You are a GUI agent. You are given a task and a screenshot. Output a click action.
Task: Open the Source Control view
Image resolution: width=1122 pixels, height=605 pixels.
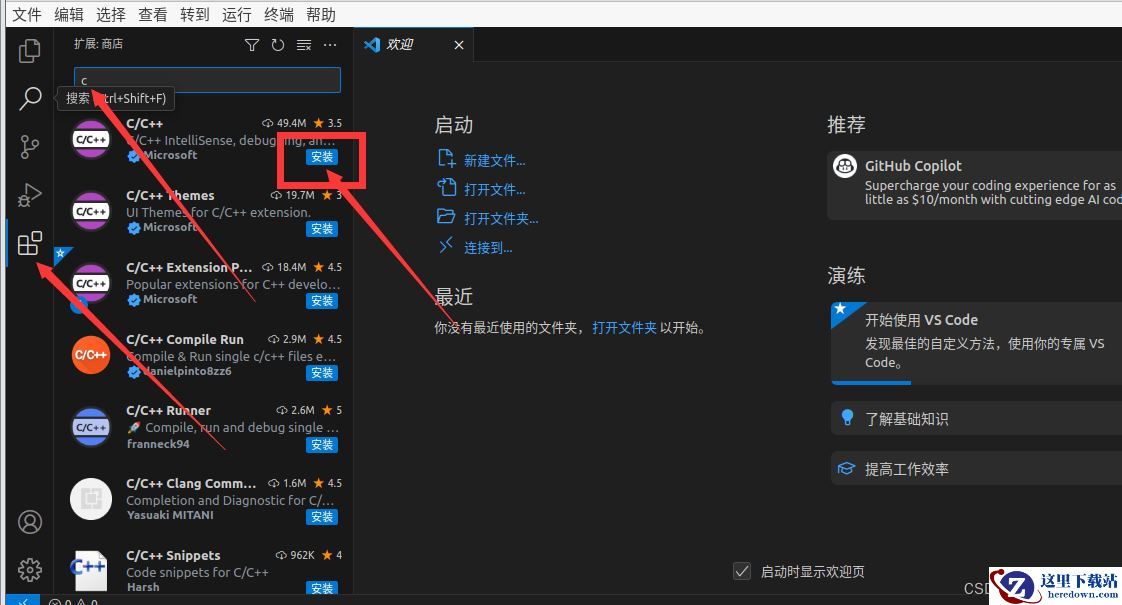click(29, 146)
